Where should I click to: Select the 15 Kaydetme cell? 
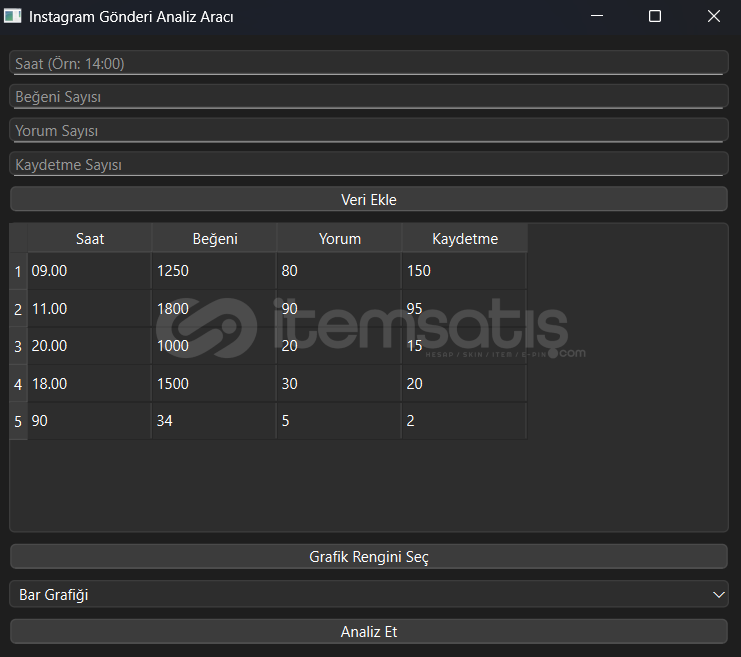point(465,346)
